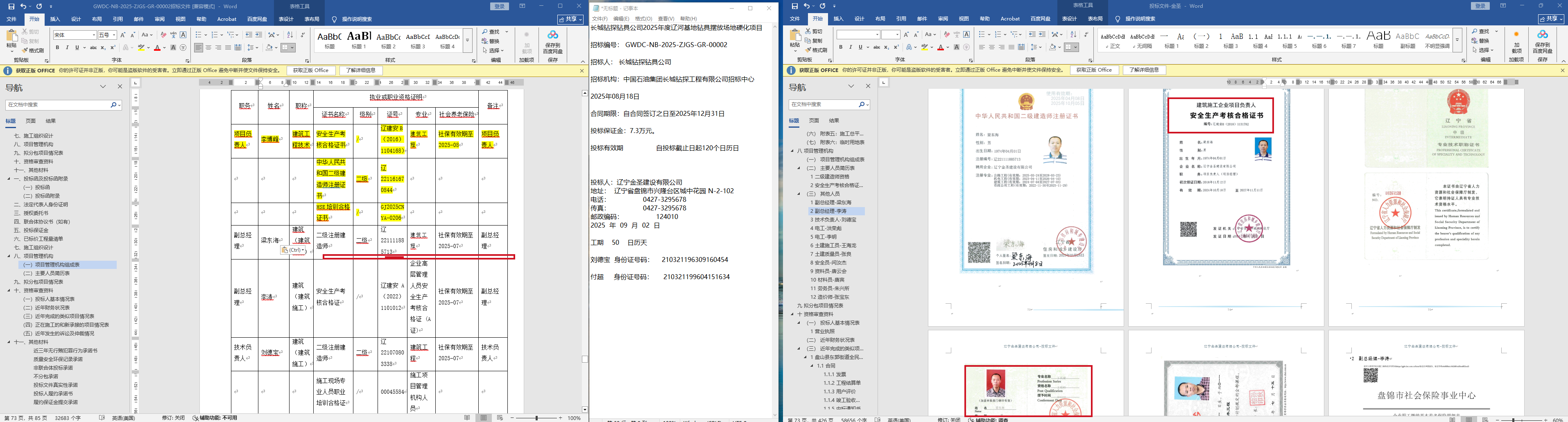The image size is (1568, 422).
Task: Click the 登录 button in left Word
Action: click(x=499, y=6)
